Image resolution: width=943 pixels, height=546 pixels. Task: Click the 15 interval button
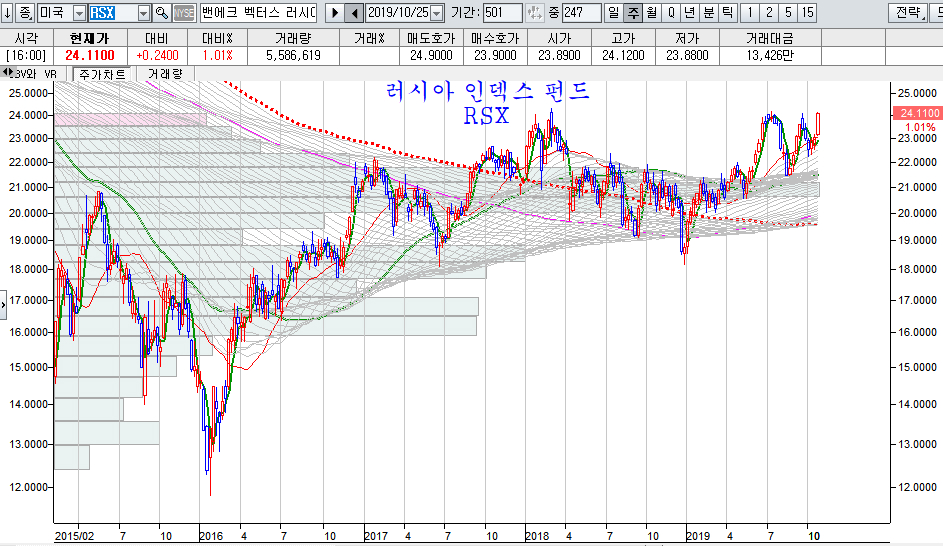tap(807, 13)
